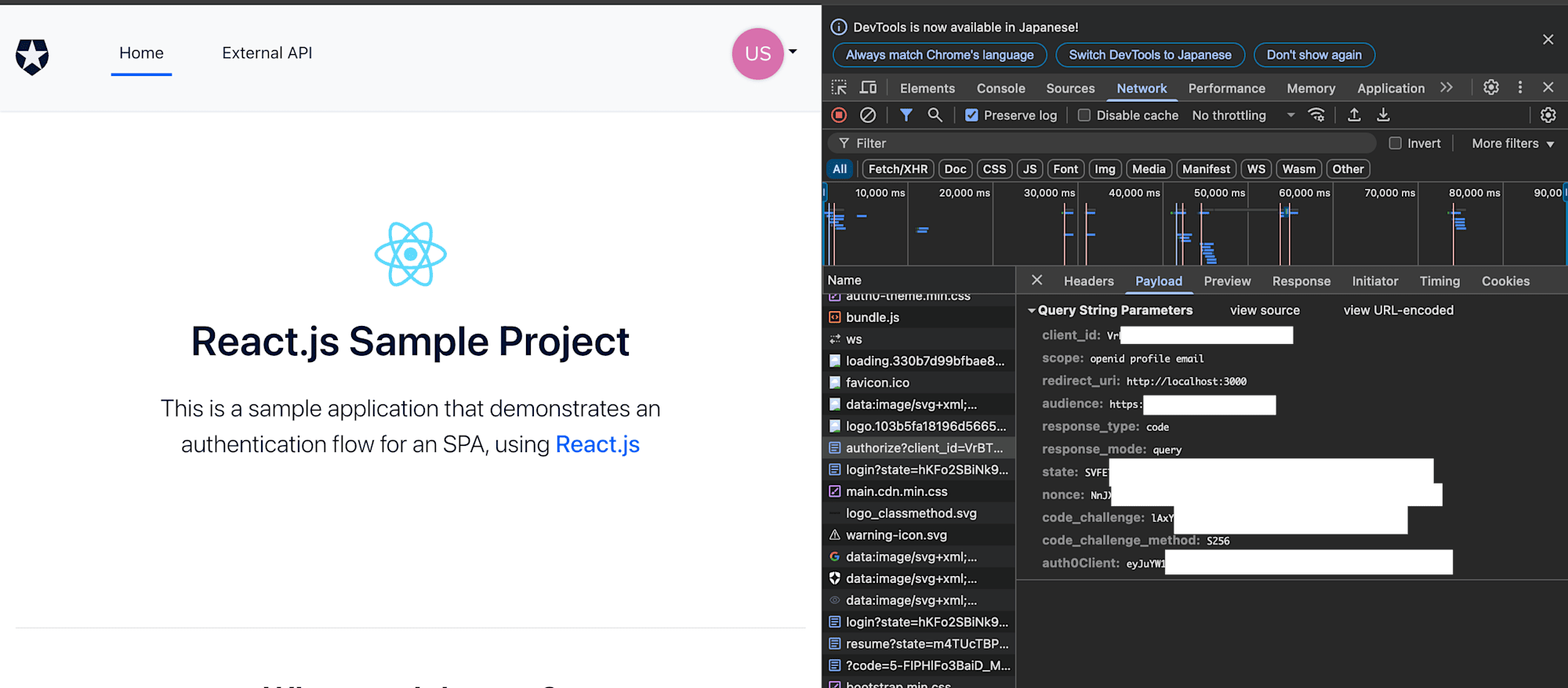Click Switch DevTools to Japanese button

(1150, 55)
